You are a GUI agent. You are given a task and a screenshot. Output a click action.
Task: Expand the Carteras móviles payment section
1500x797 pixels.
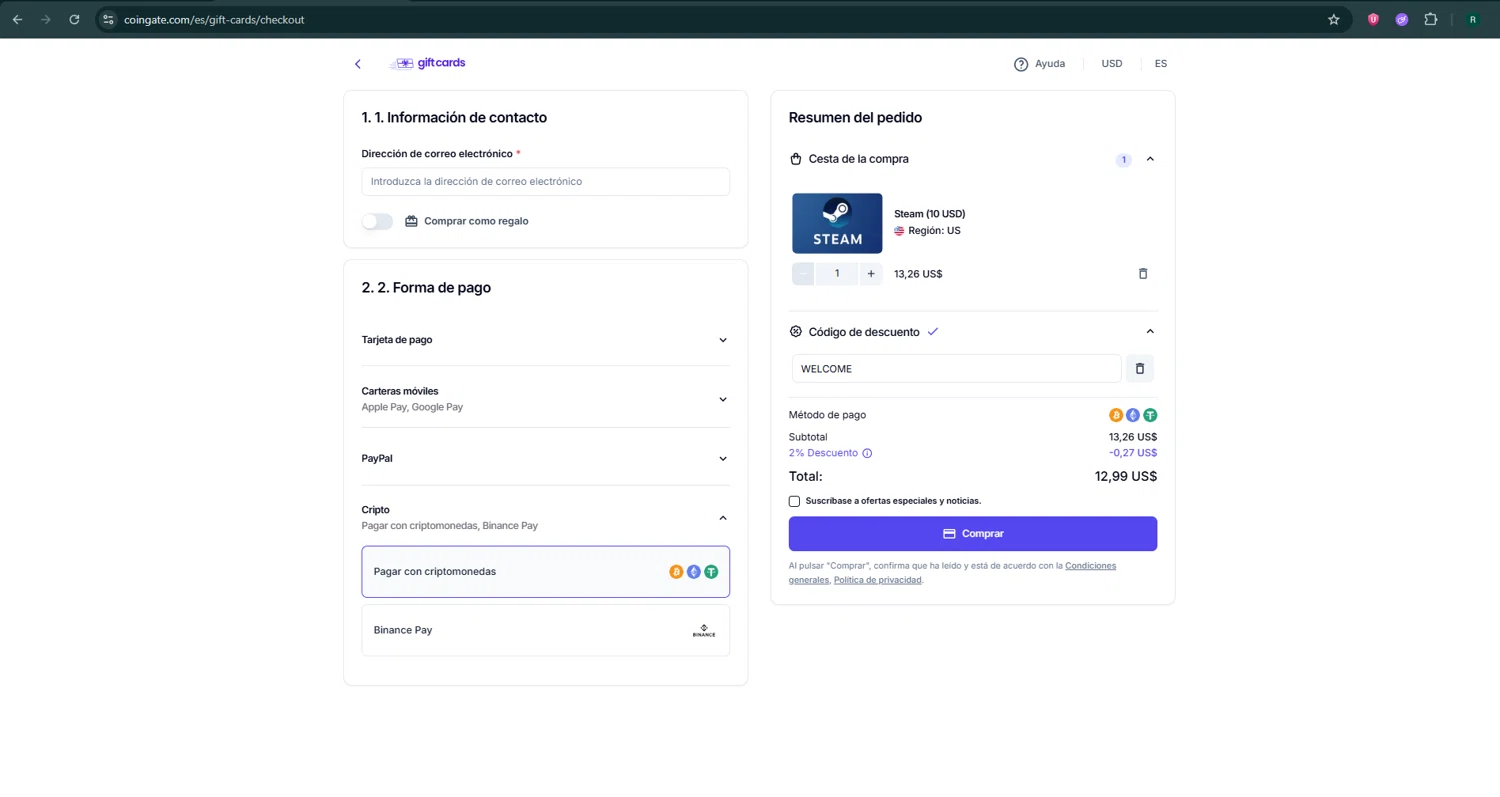point(546,399)
